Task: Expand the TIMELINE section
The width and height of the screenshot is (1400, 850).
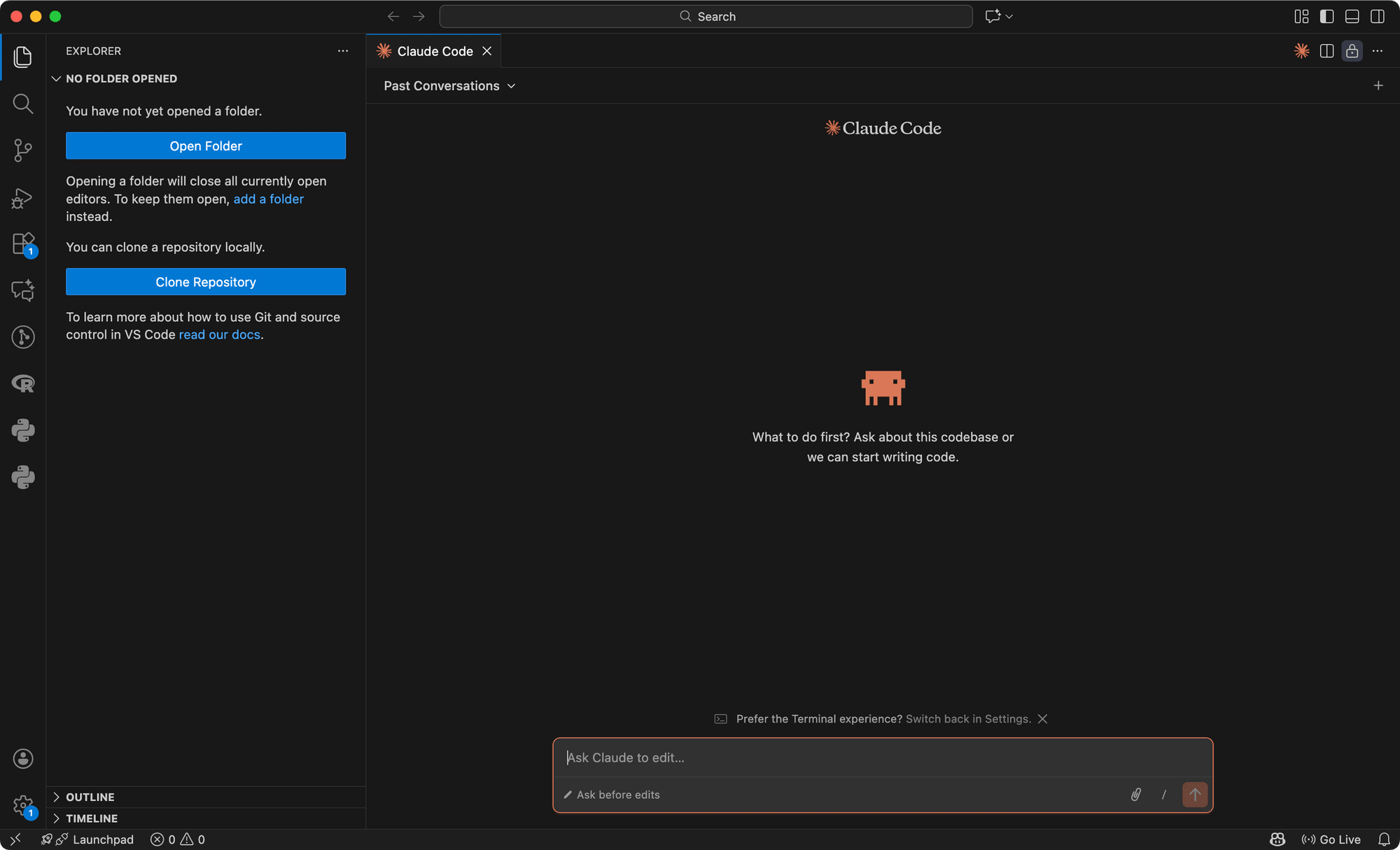Action: (x=91, y=818)
